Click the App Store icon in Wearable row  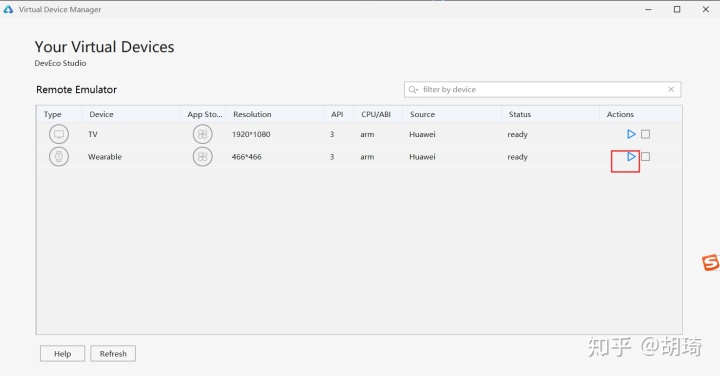[202, 157]
